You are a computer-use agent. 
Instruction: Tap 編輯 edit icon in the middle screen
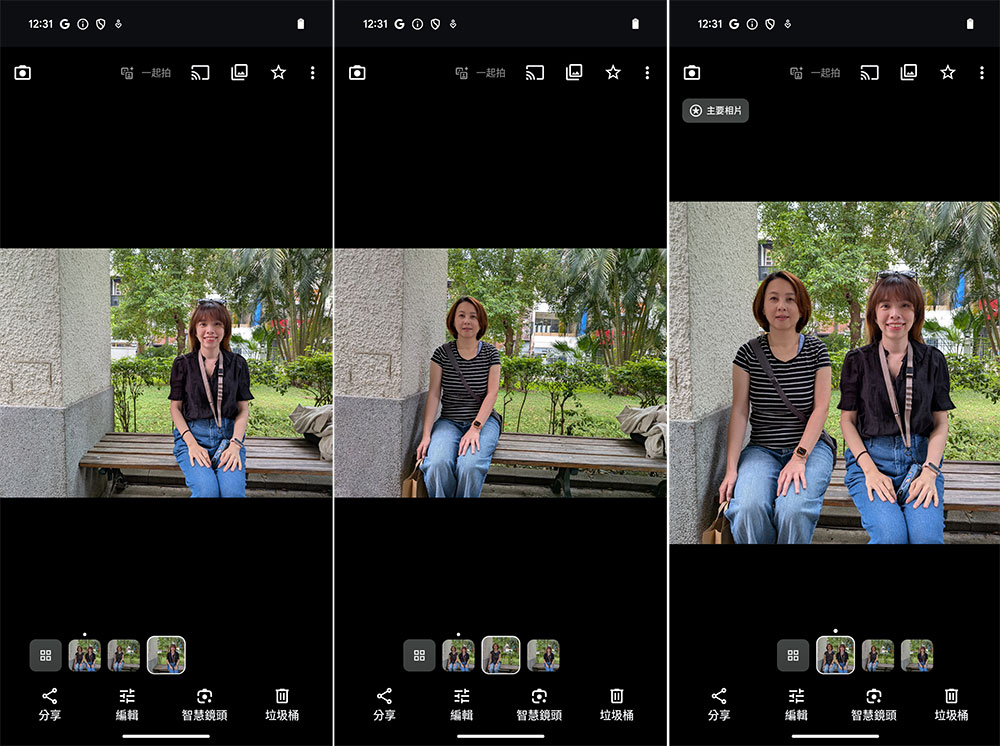pyautogui.click(x=462, y=704)
